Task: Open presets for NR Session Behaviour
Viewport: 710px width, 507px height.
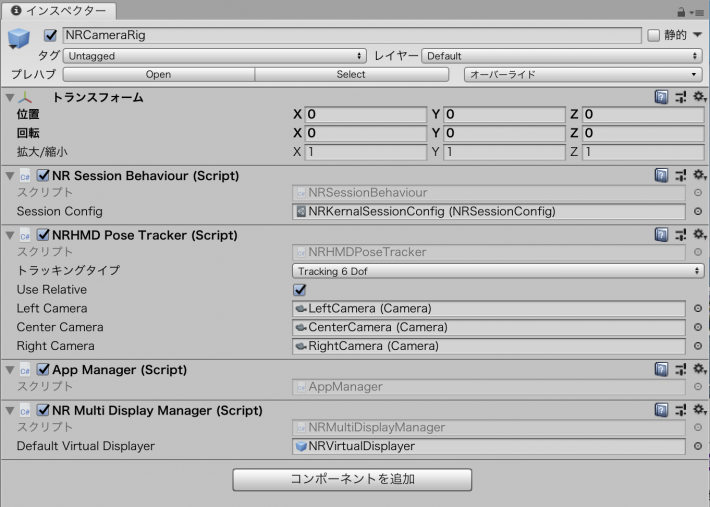Action: coord(679,176)
